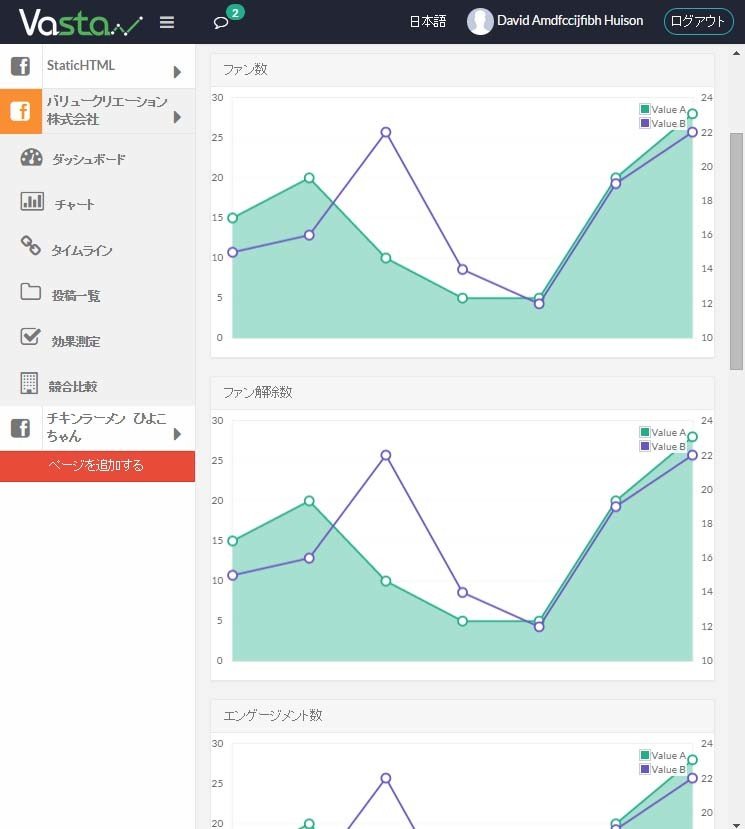Click the folder icon for post list
Screen dimensions: 745x829
click(31, 292)
